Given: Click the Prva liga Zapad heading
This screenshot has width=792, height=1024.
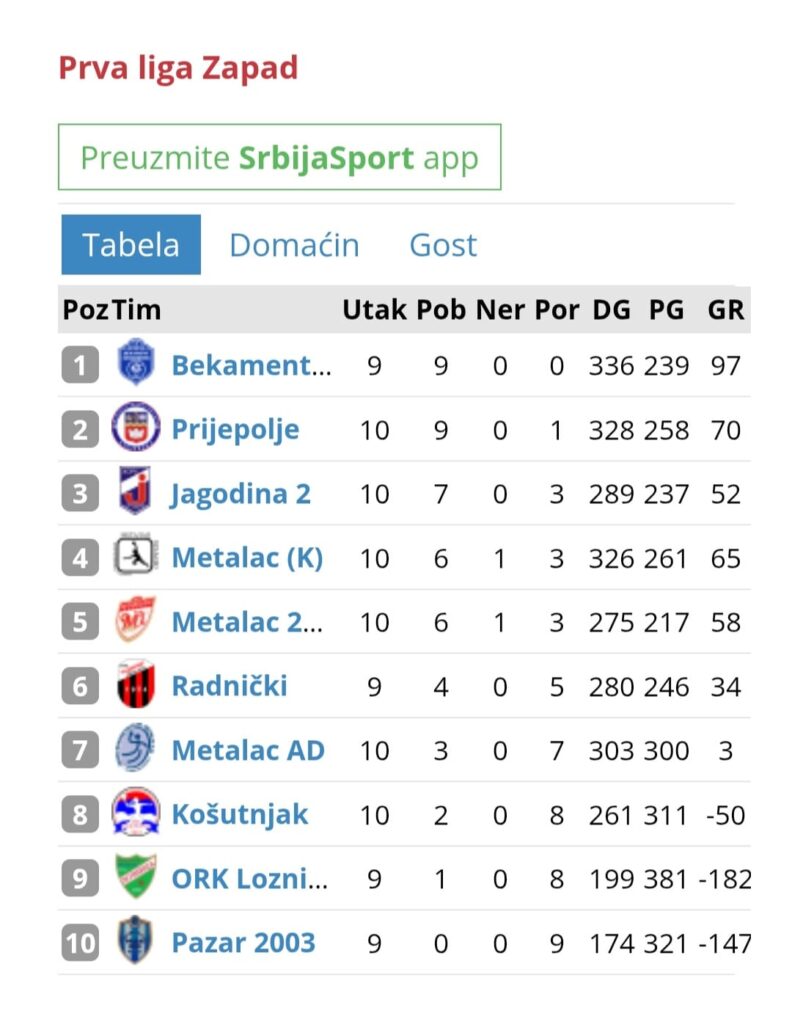Looking at the screenshot, I should pos(178,69).
